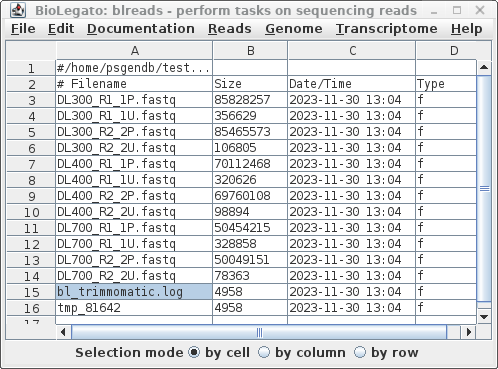Image resolution: width=498 pixels, height=369 pixels.
Task: Expand the Genome menu
Action: coord(294,29)
